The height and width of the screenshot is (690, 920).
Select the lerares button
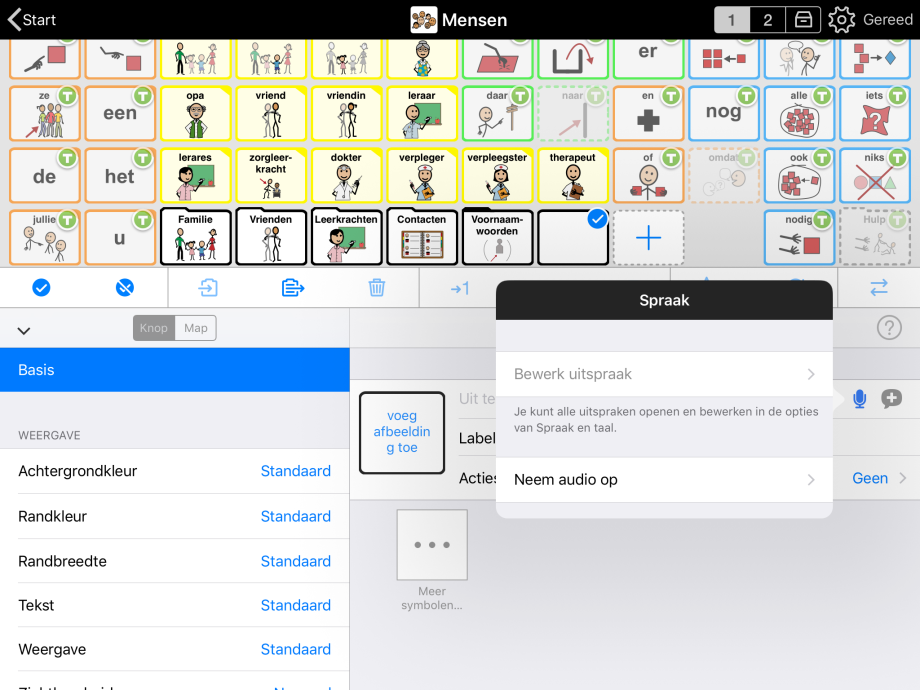(x=195, y=175)
